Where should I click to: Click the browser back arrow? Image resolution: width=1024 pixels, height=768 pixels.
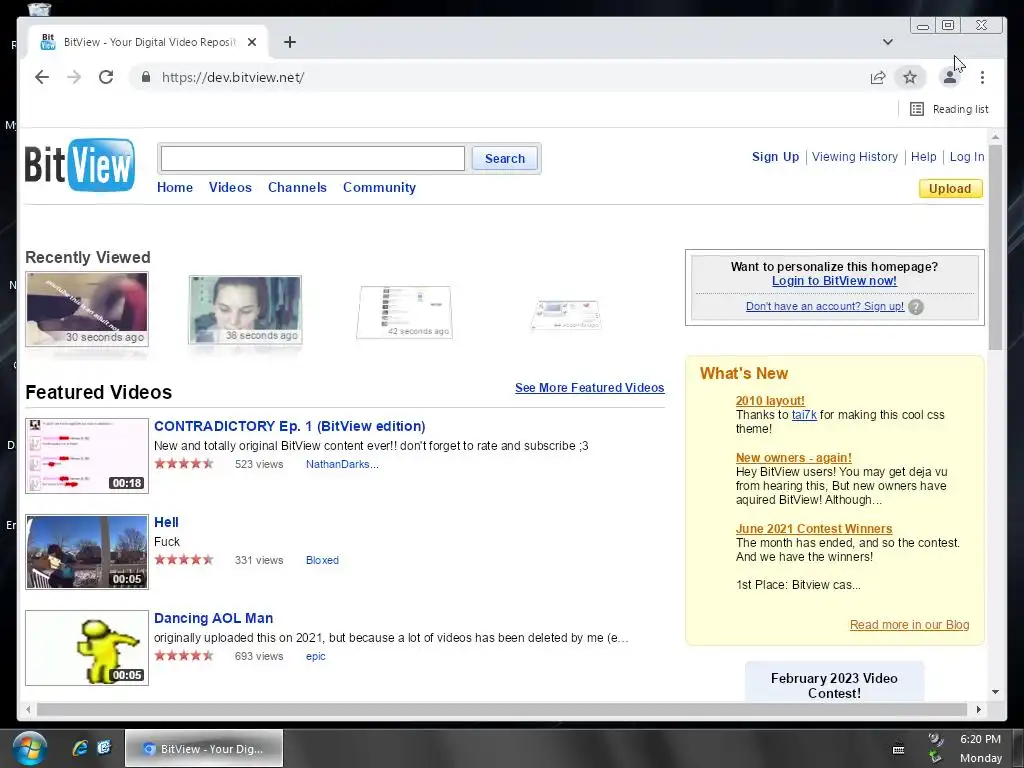point(42,77)
